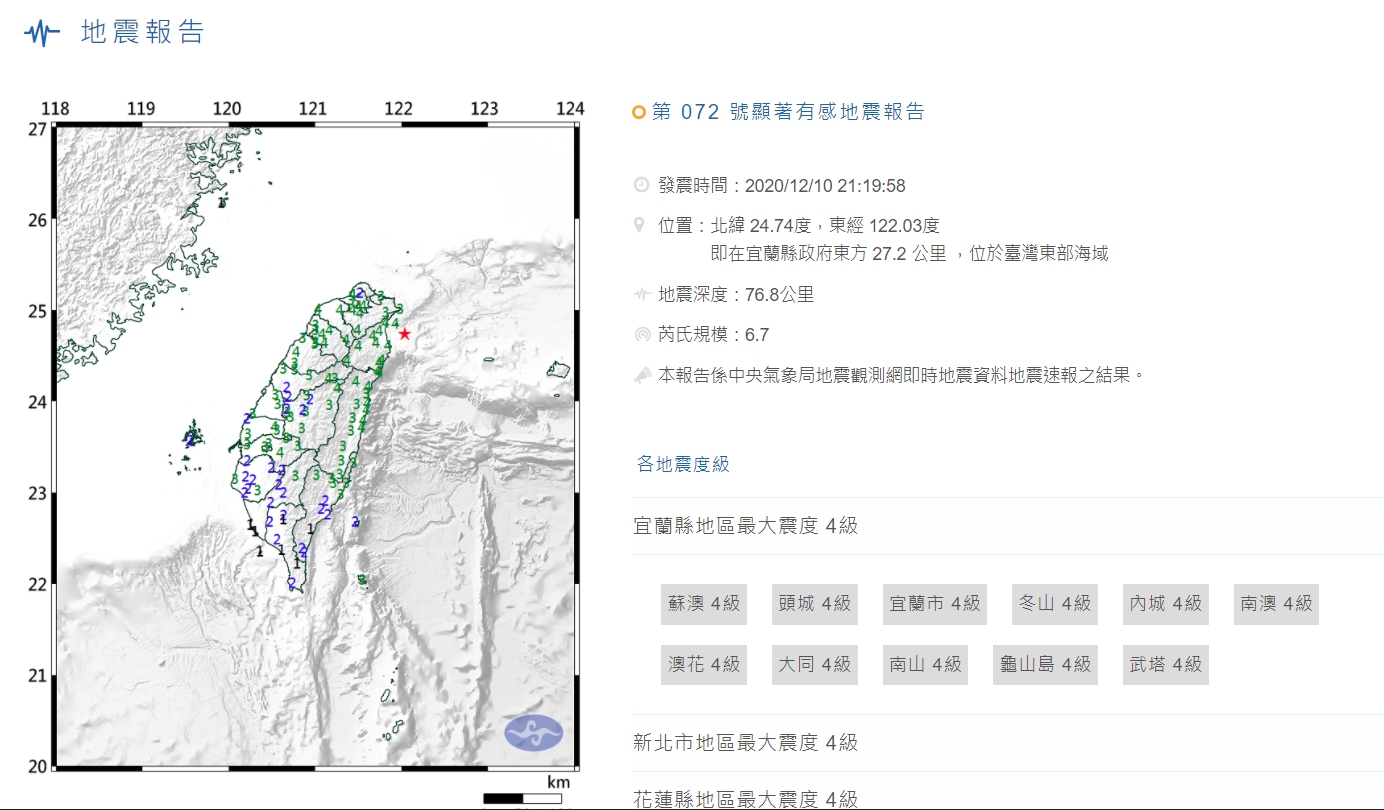1384x810 pixels.
Task: Click the 武塔 4級 station tag
Action: click(1165, 664)
